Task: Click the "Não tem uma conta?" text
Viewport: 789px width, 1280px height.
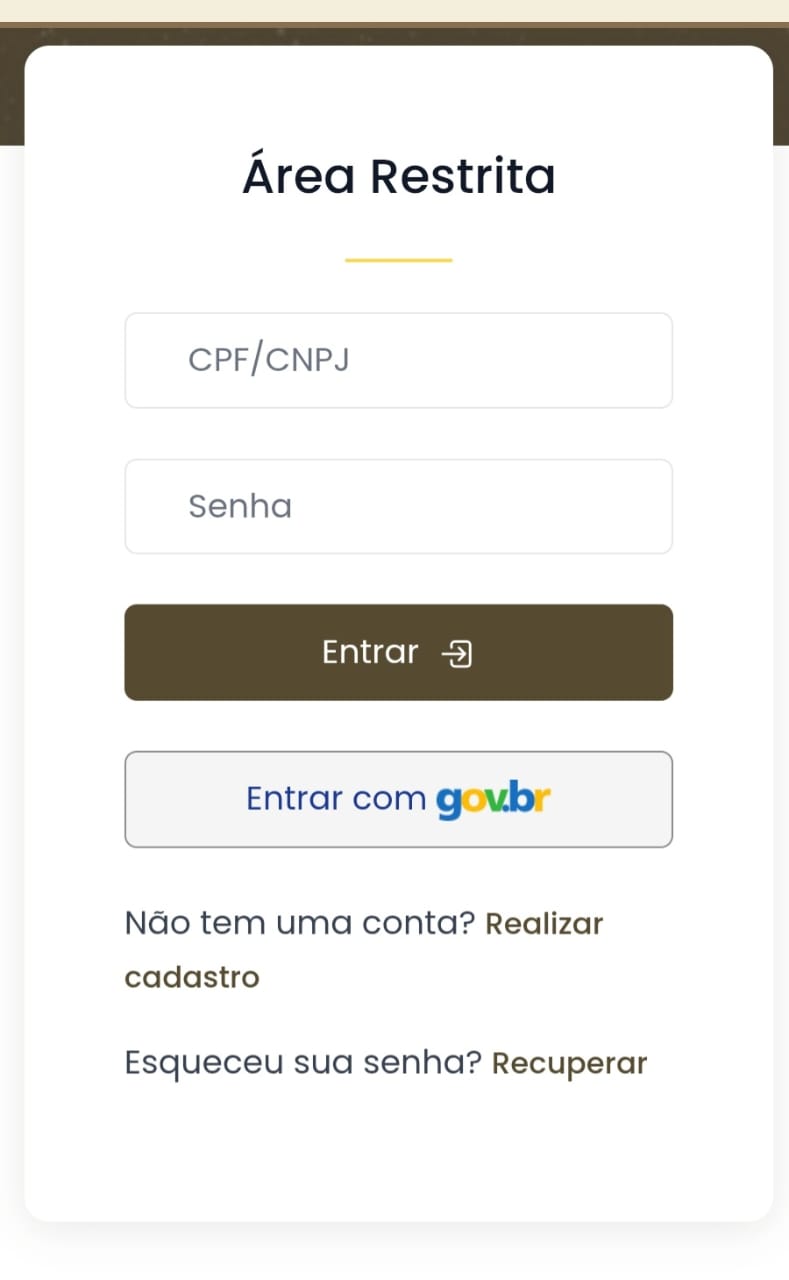Action: coord(299,923)
